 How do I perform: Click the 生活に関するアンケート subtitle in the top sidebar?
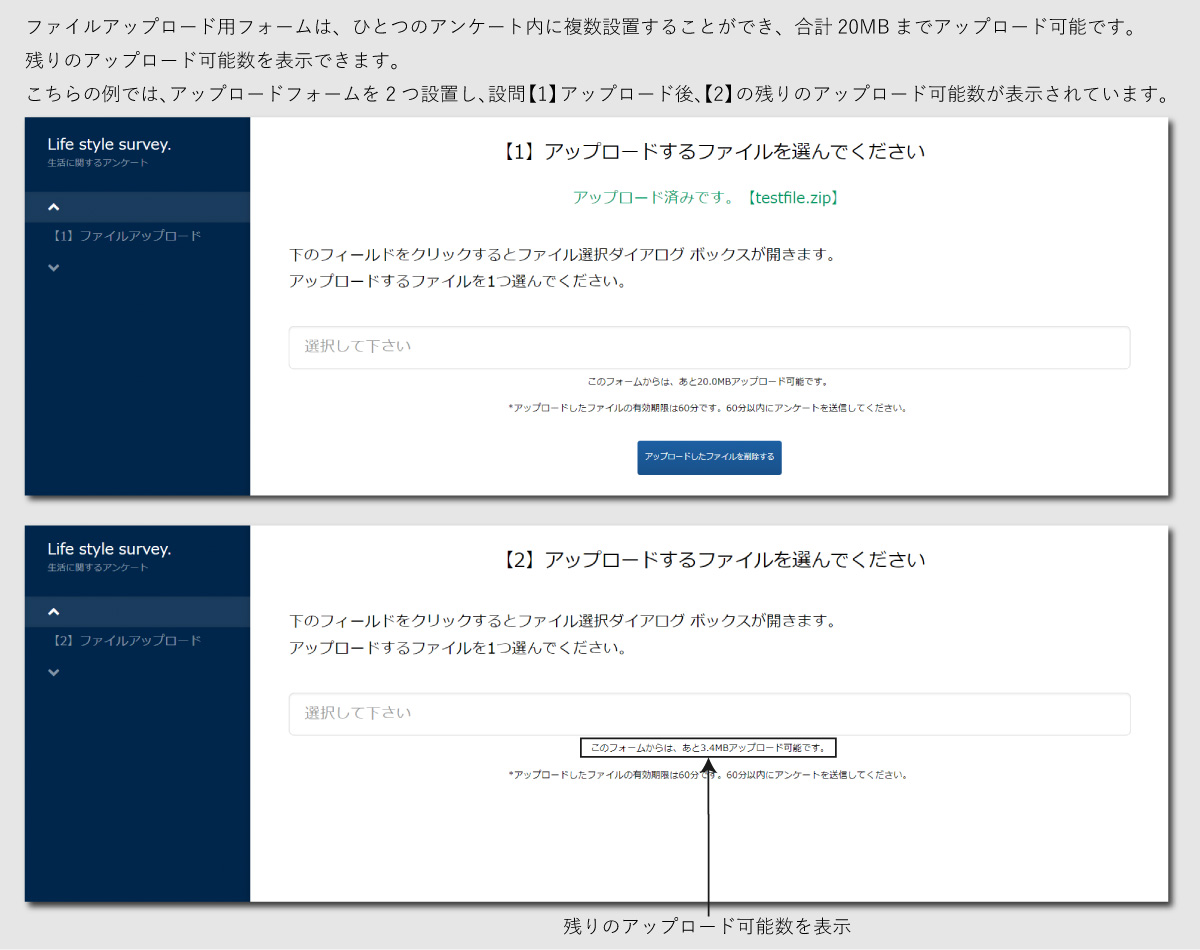pyautogui.click(x=98, y=163)
